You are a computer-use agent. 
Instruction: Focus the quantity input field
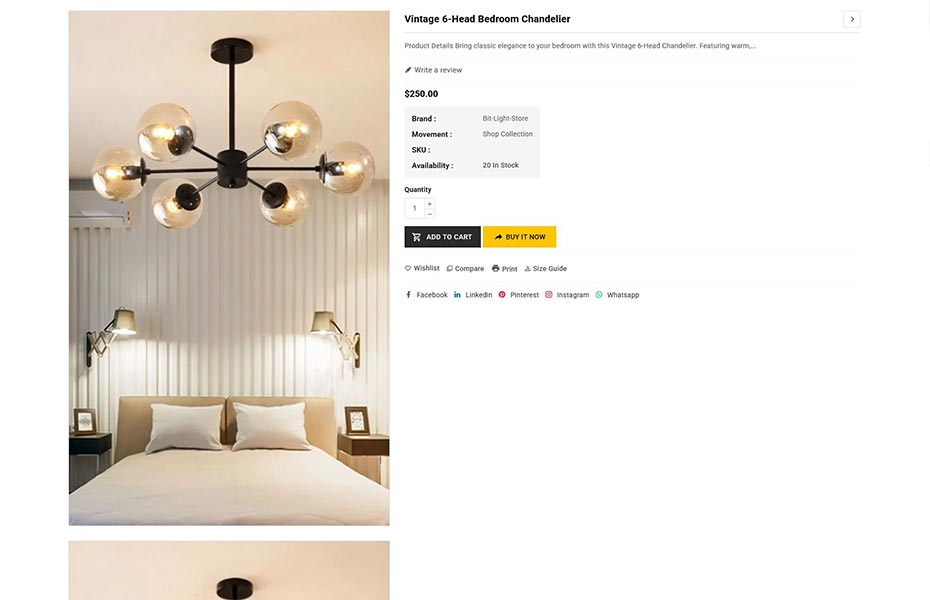click(415, 208)
